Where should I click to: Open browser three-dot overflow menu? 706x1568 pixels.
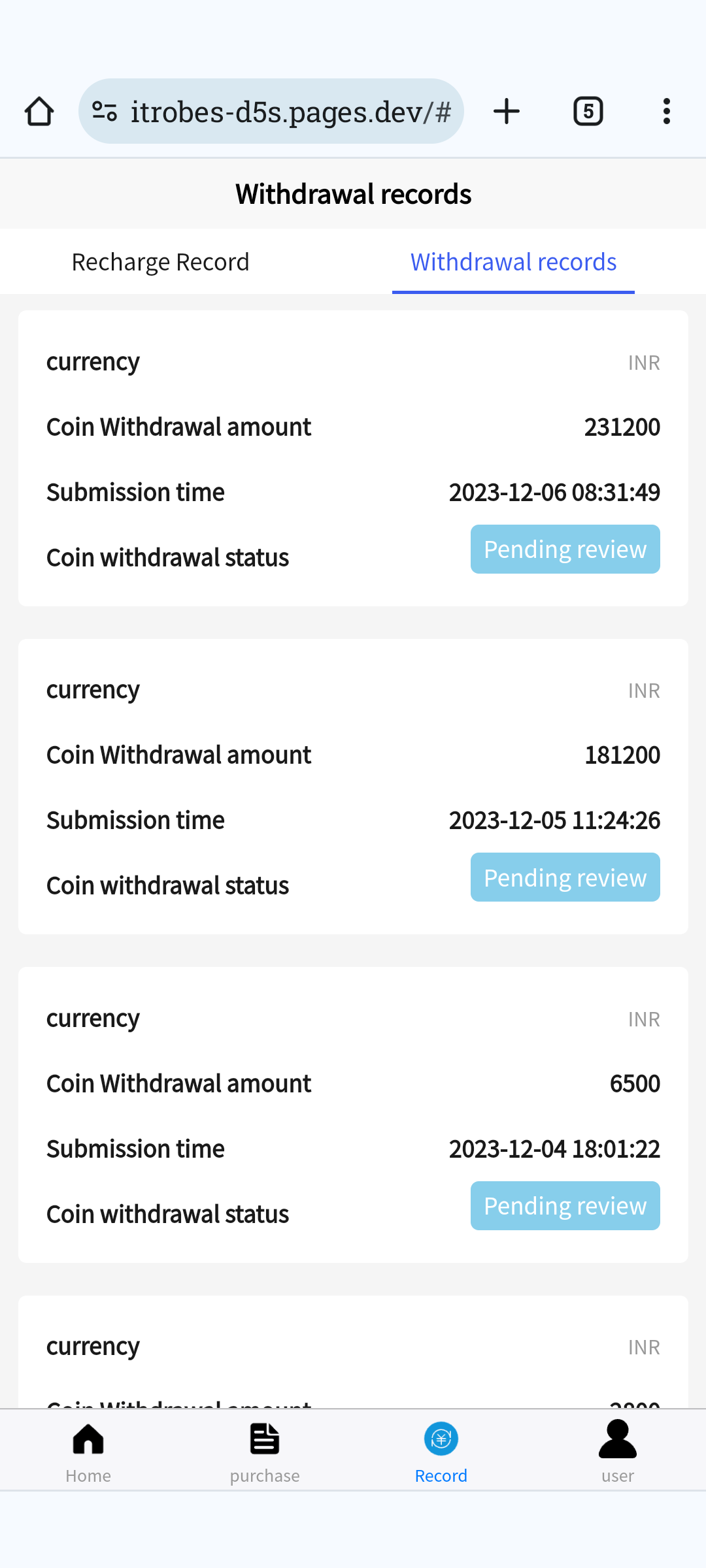[666, 112]
